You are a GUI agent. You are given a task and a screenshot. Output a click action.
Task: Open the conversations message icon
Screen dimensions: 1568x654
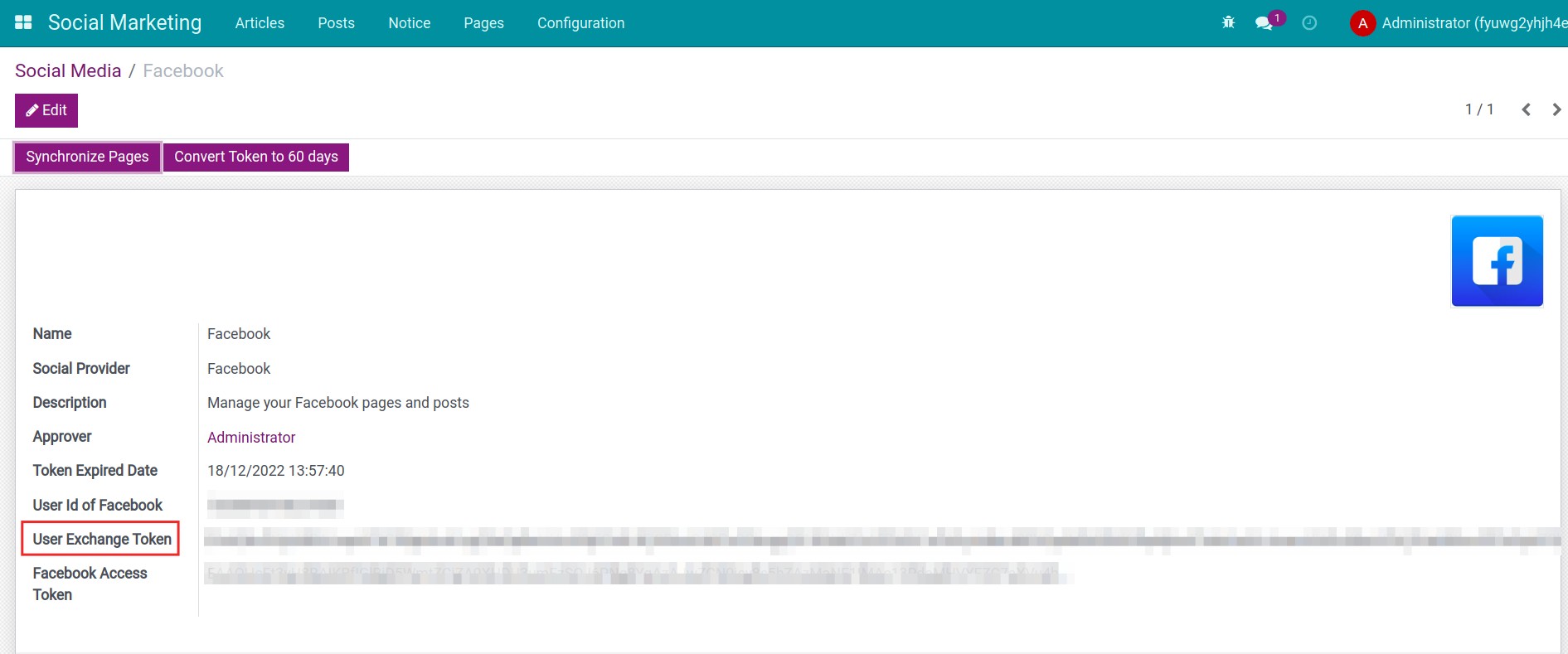tap(1264, 22)
